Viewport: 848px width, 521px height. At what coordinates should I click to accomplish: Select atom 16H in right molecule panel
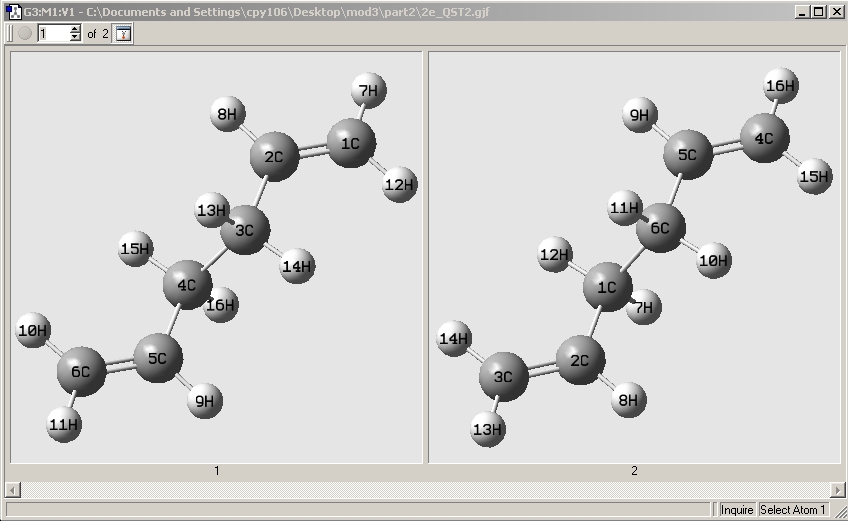coord(781,85)
